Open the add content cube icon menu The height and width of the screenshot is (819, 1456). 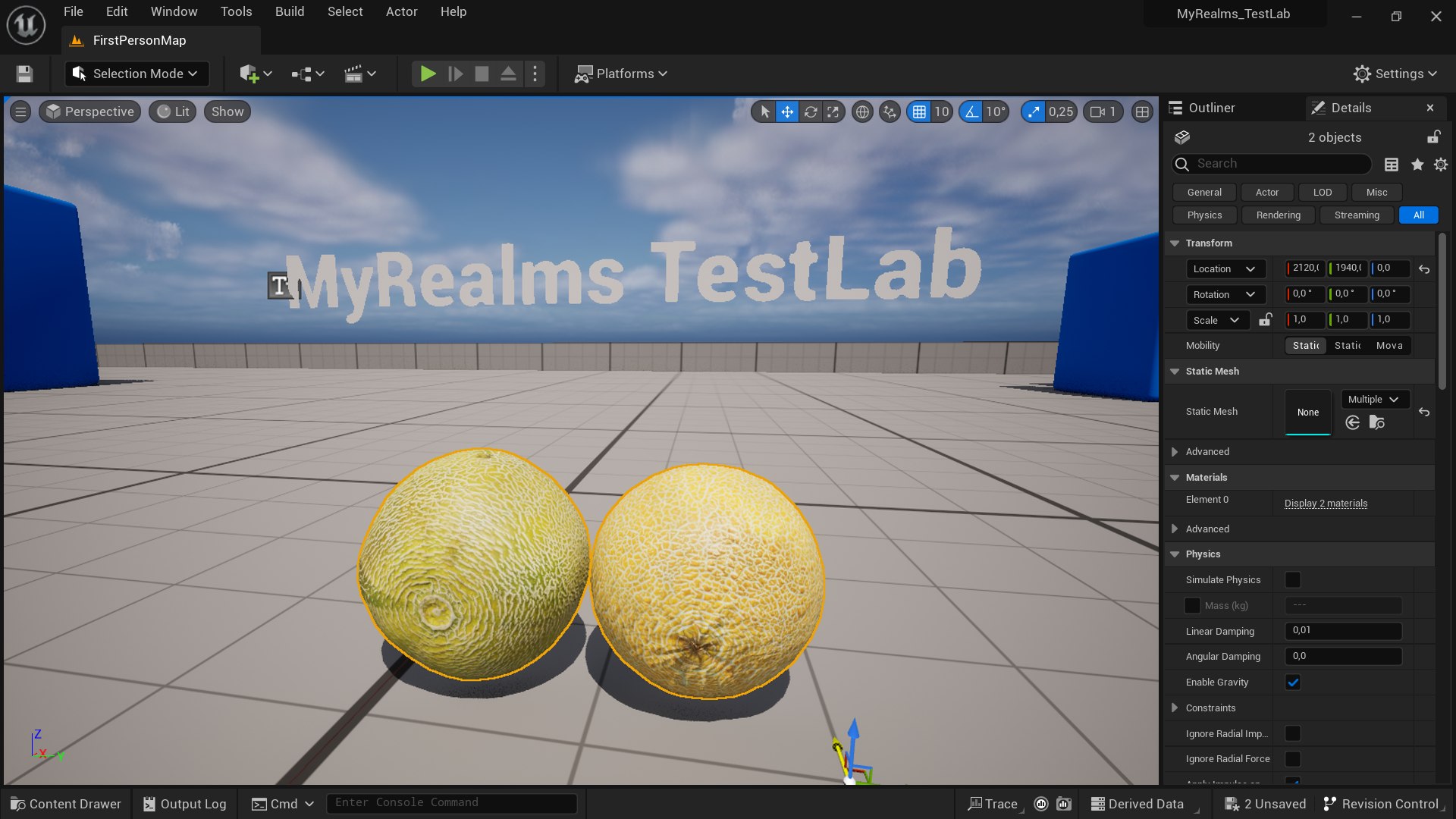[x=256, y=74]
